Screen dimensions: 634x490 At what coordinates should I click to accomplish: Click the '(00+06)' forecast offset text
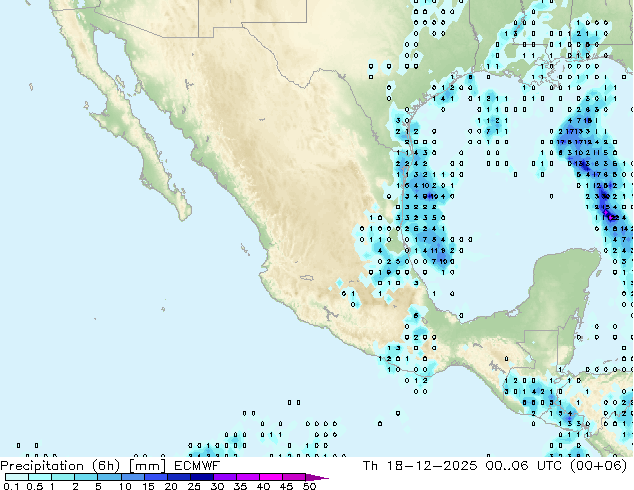pos(598,466)
